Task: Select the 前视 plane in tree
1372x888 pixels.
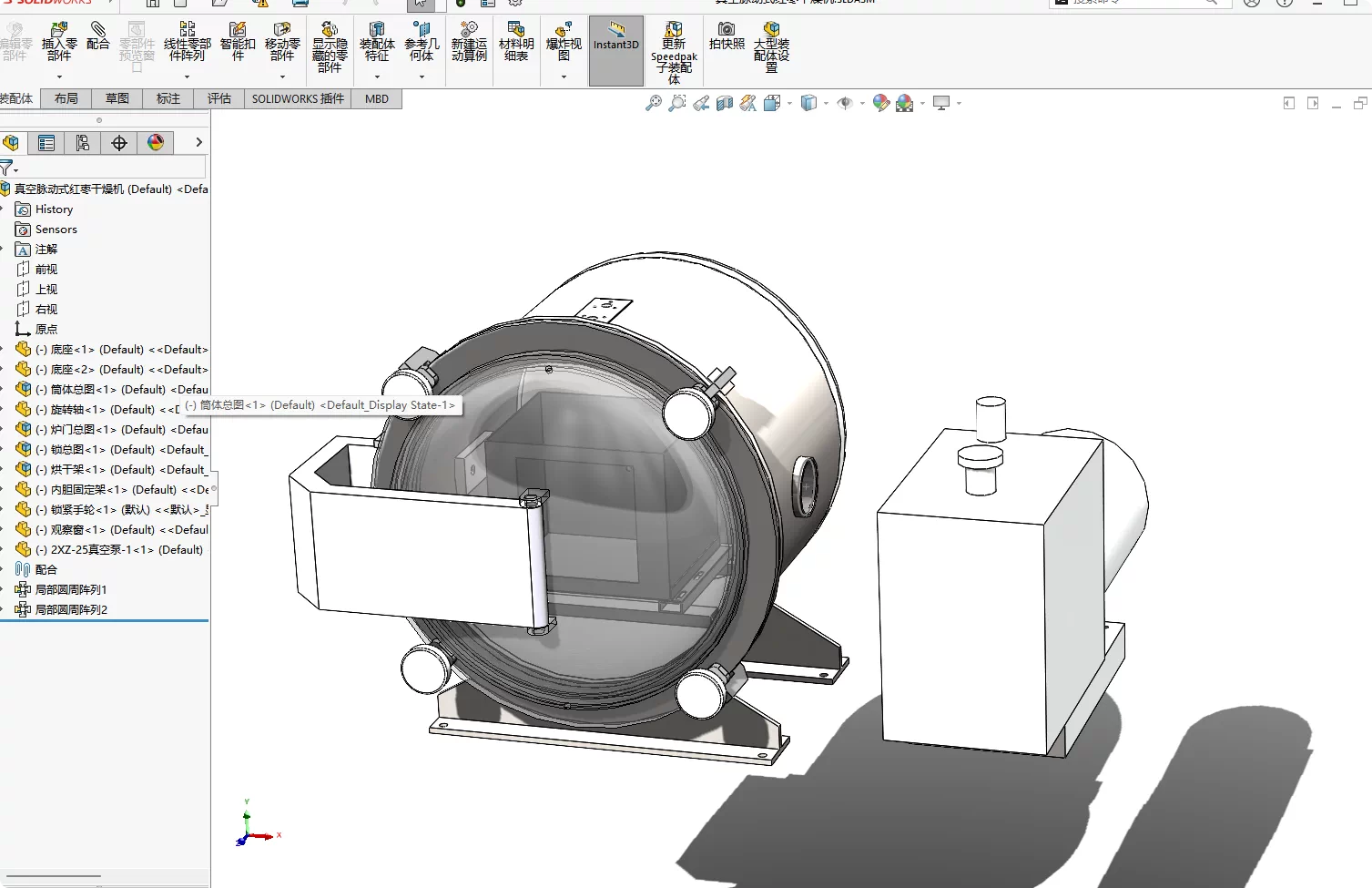Action: coord(37,270)
